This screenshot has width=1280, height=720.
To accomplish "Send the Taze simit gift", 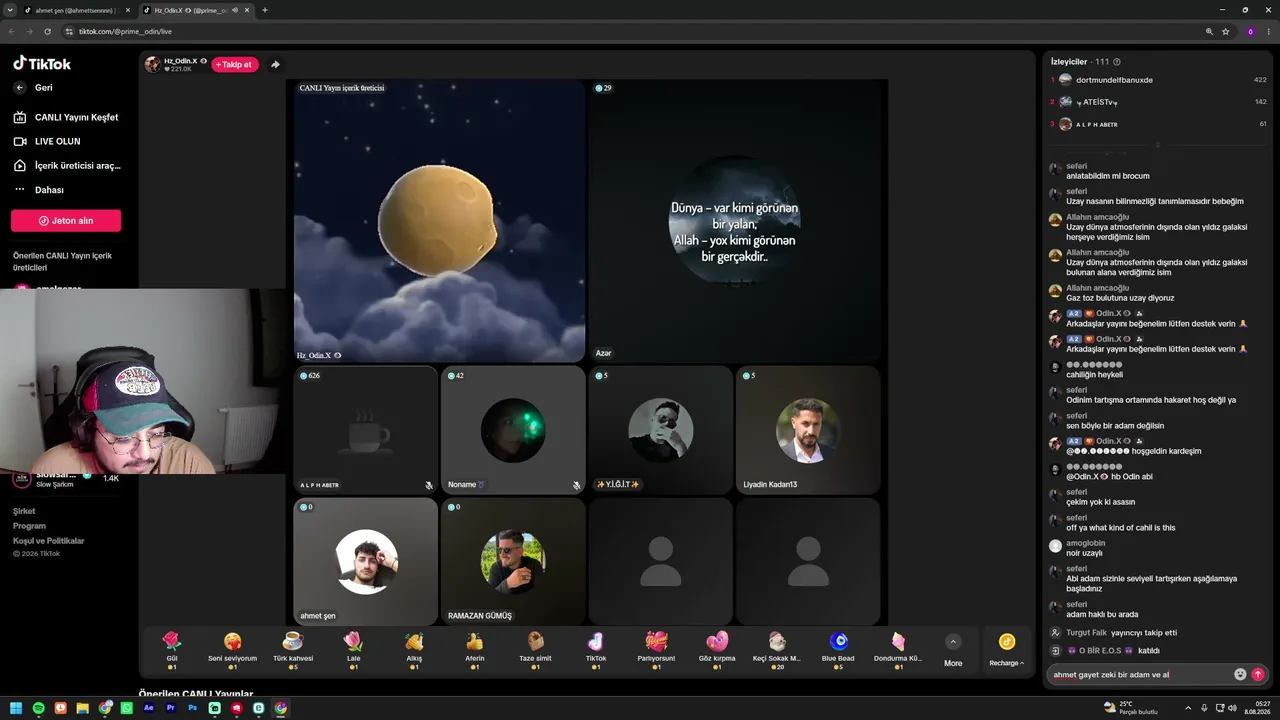I will (535, 649).
